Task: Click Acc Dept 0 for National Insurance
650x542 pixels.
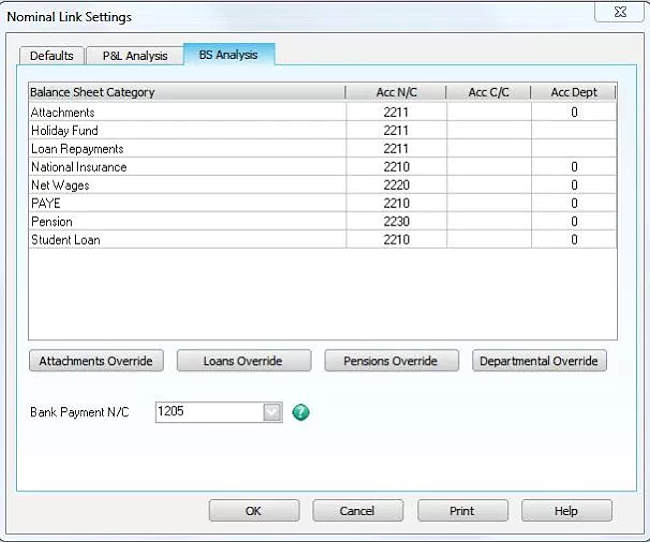Action: point(574,167)
